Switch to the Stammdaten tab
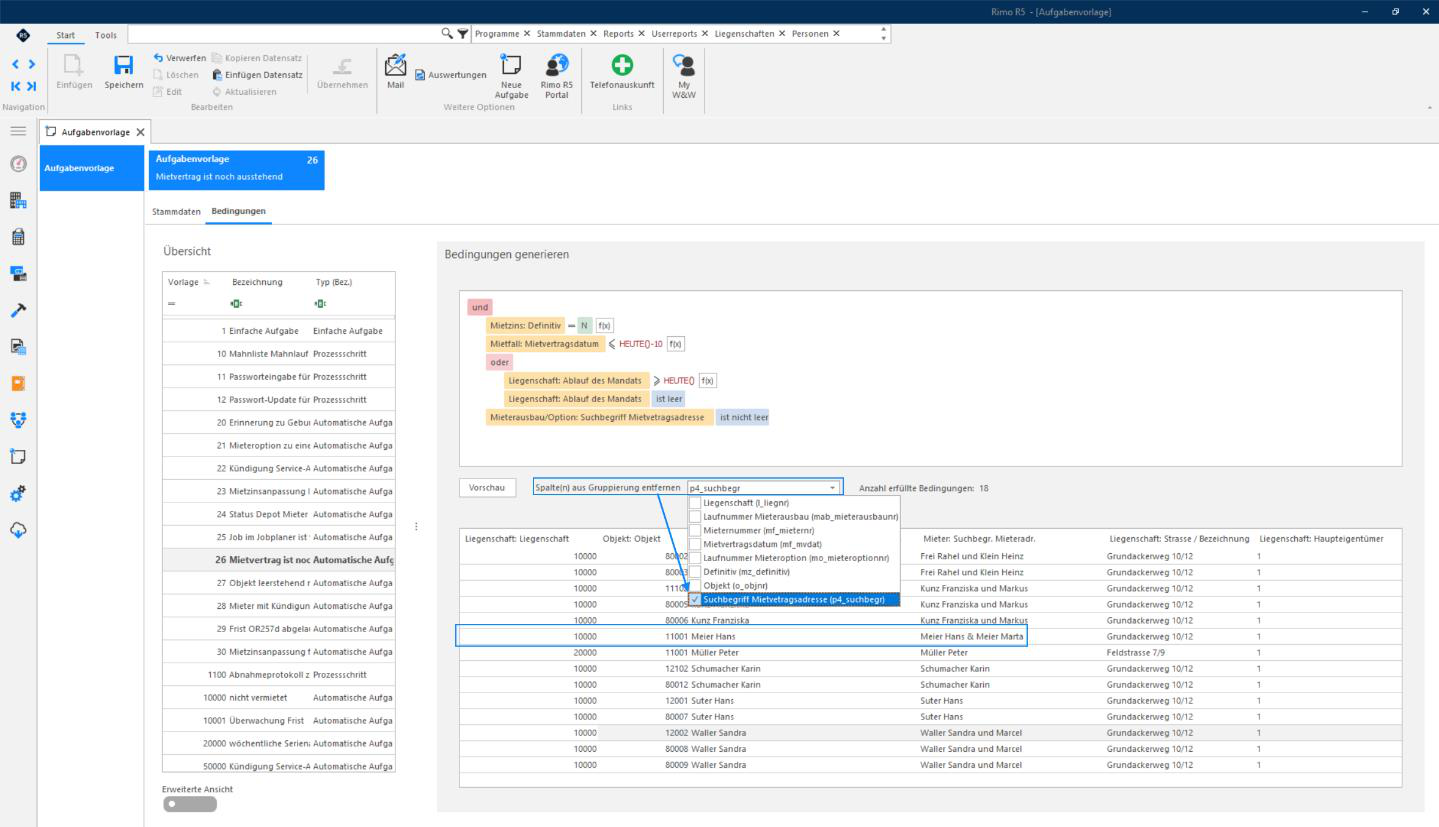The height and width of the screenshot is (827, 1439). coord(176,211)
